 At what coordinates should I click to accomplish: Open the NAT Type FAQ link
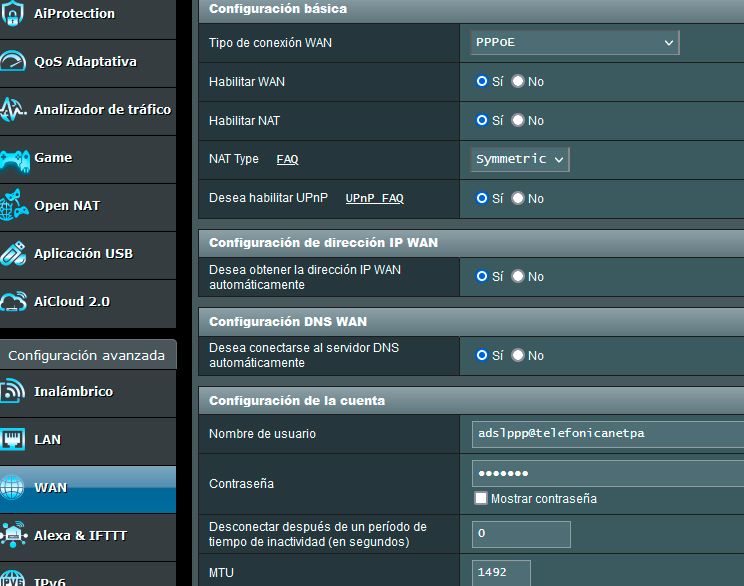[287, 159]
